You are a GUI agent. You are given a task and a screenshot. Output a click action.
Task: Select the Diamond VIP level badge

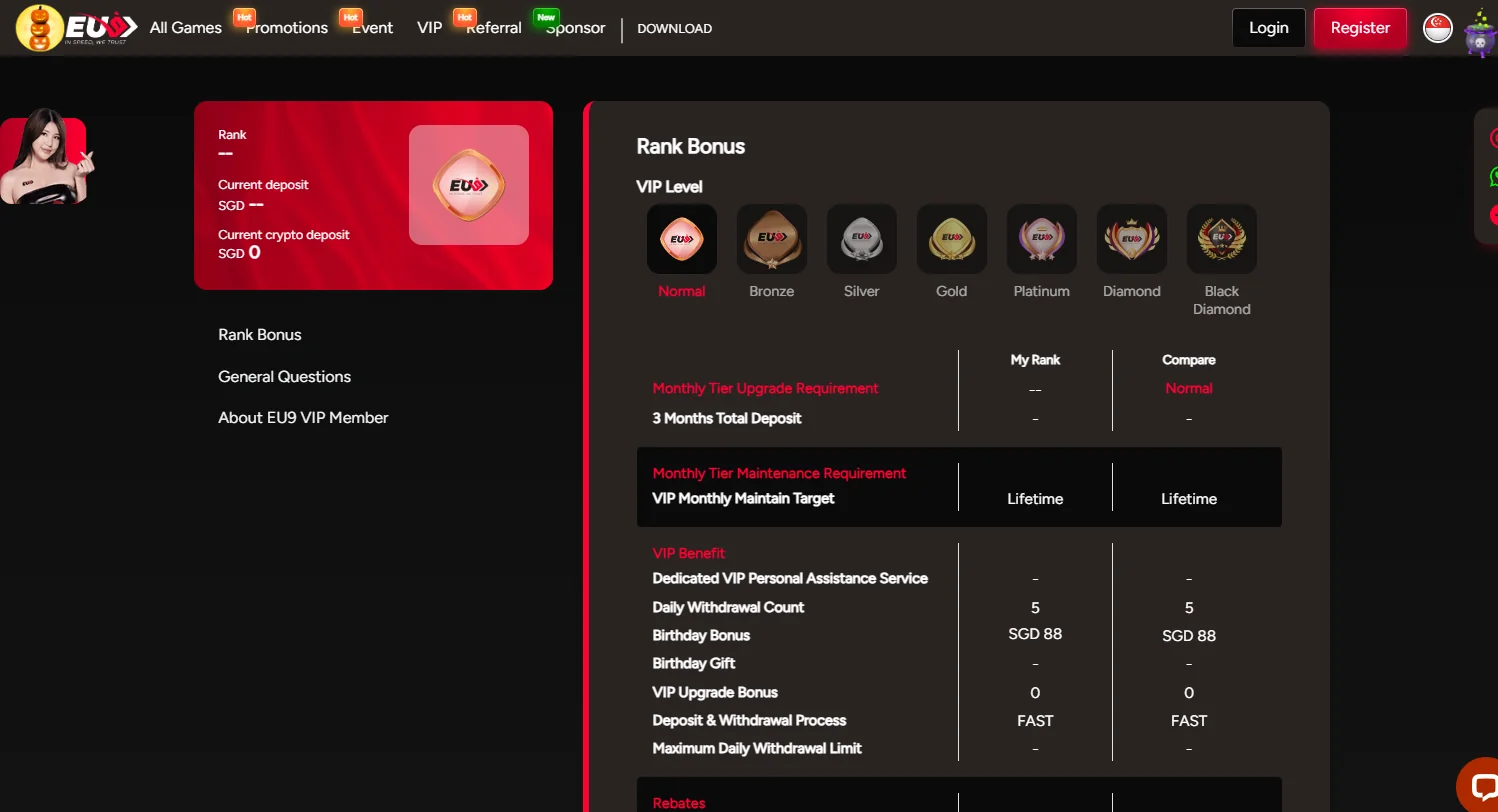tap(1132, 239)
